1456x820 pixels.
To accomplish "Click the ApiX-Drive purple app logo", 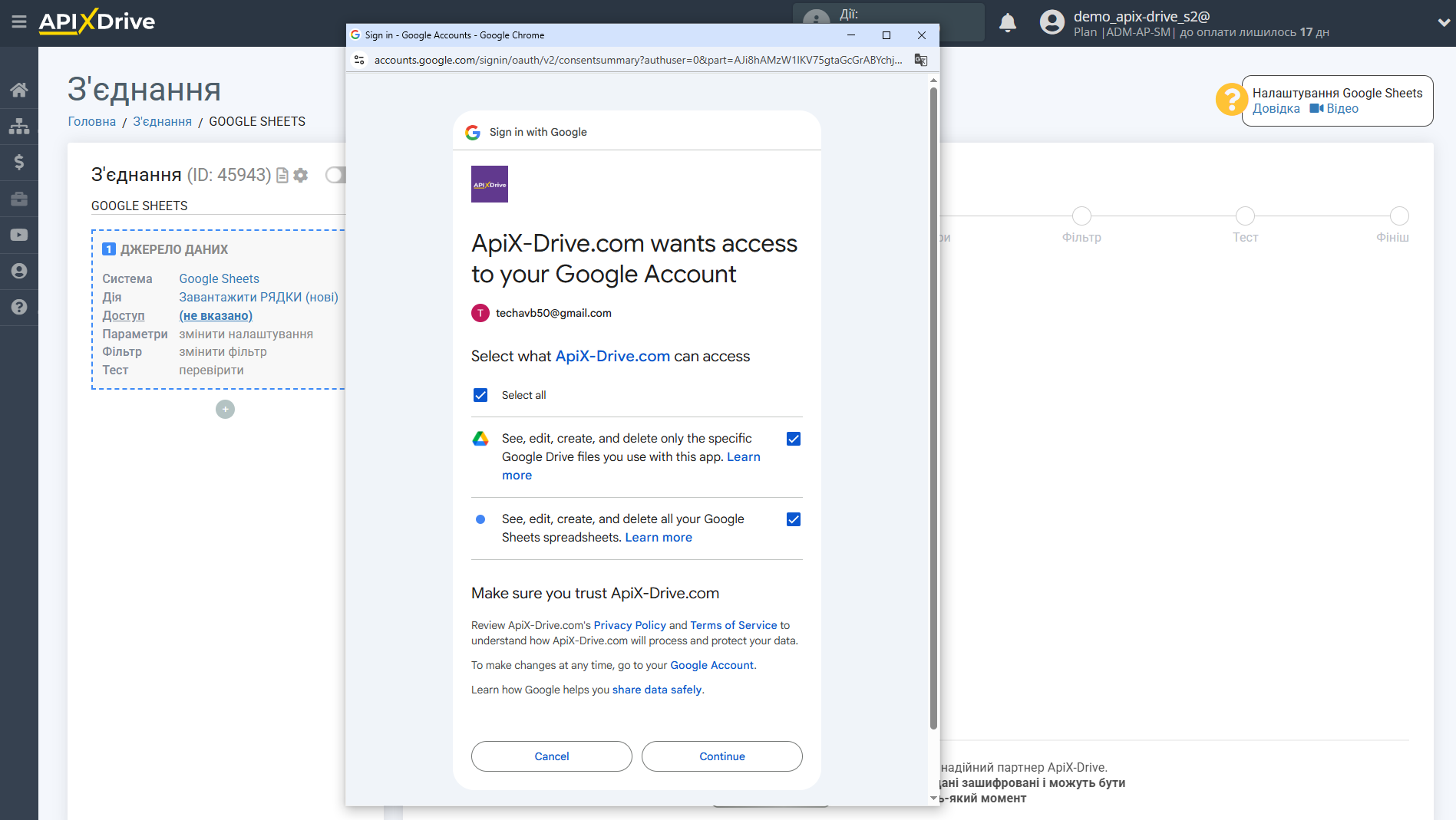I will pos(490,184).
